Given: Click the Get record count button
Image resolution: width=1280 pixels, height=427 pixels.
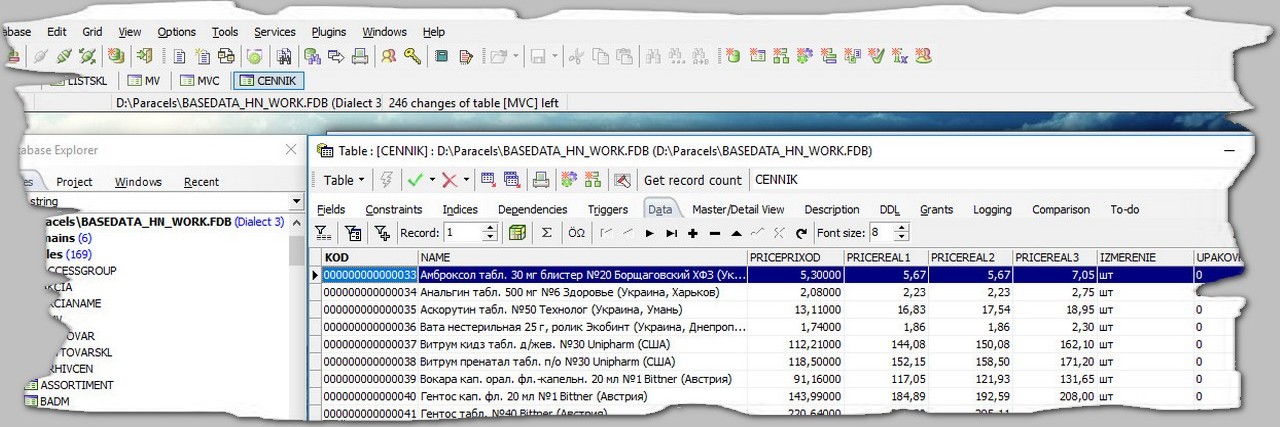Looking at the screenshot, I should click(x=692, y=180).
